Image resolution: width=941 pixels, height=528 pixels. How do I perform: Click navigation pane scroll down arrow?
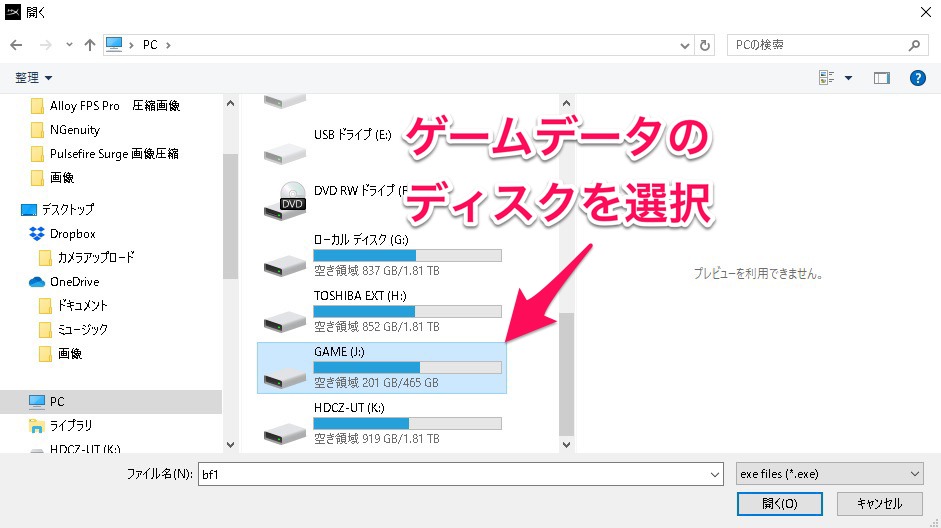pos(230,445)
